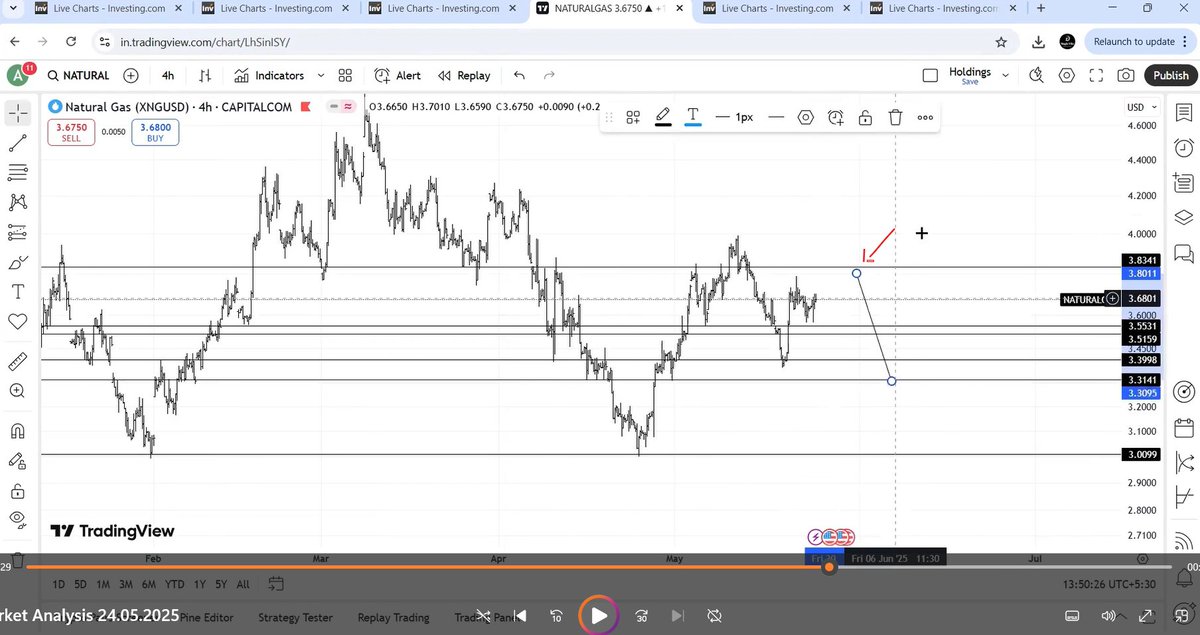Click the replay timeline marker on red bar
This screenshot has height=635, width=1200.
(830, 567)
